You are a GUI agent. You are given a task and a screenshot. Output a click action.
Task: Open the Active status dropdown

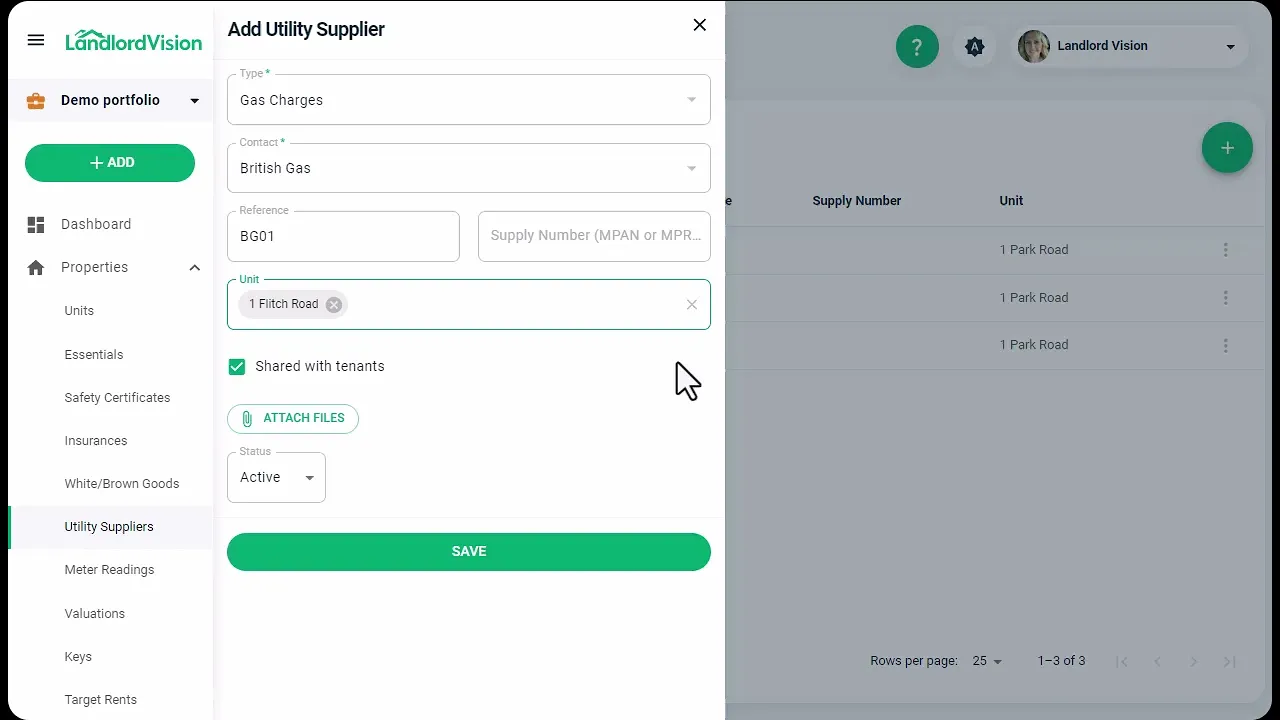click(x=276, y=477)
